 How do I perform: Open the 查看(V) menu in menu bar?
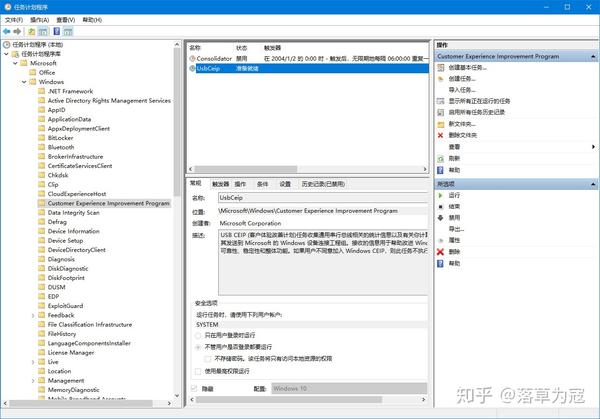pyautogui.click(x=65, y=20)
